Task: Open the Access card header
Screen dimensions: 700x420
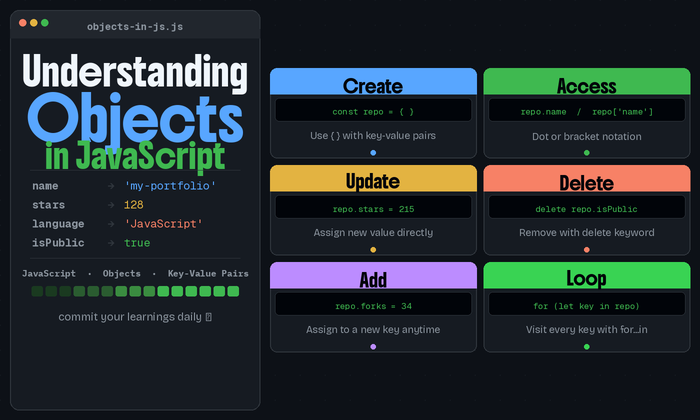Action: pos(587,82)
